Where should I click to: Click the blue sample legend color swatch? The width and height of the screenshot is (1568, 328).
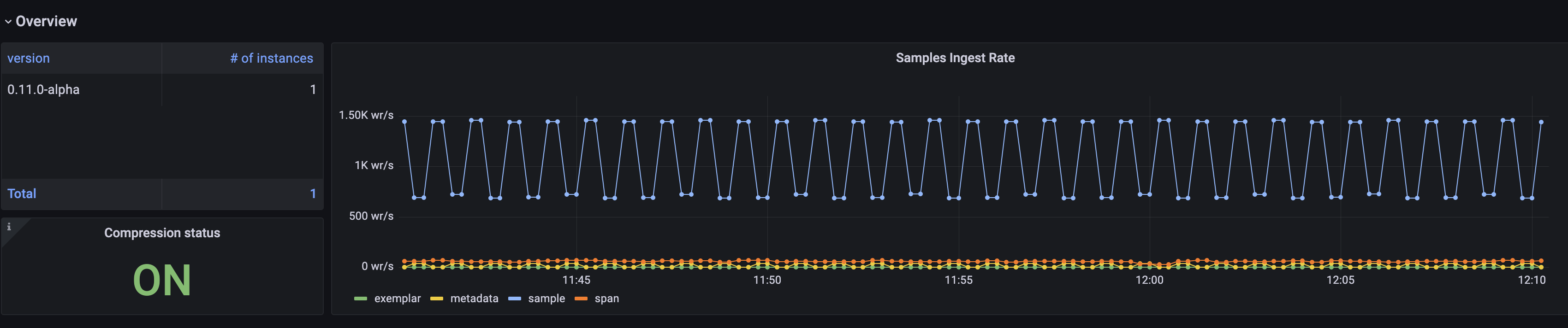coord(514,299)
